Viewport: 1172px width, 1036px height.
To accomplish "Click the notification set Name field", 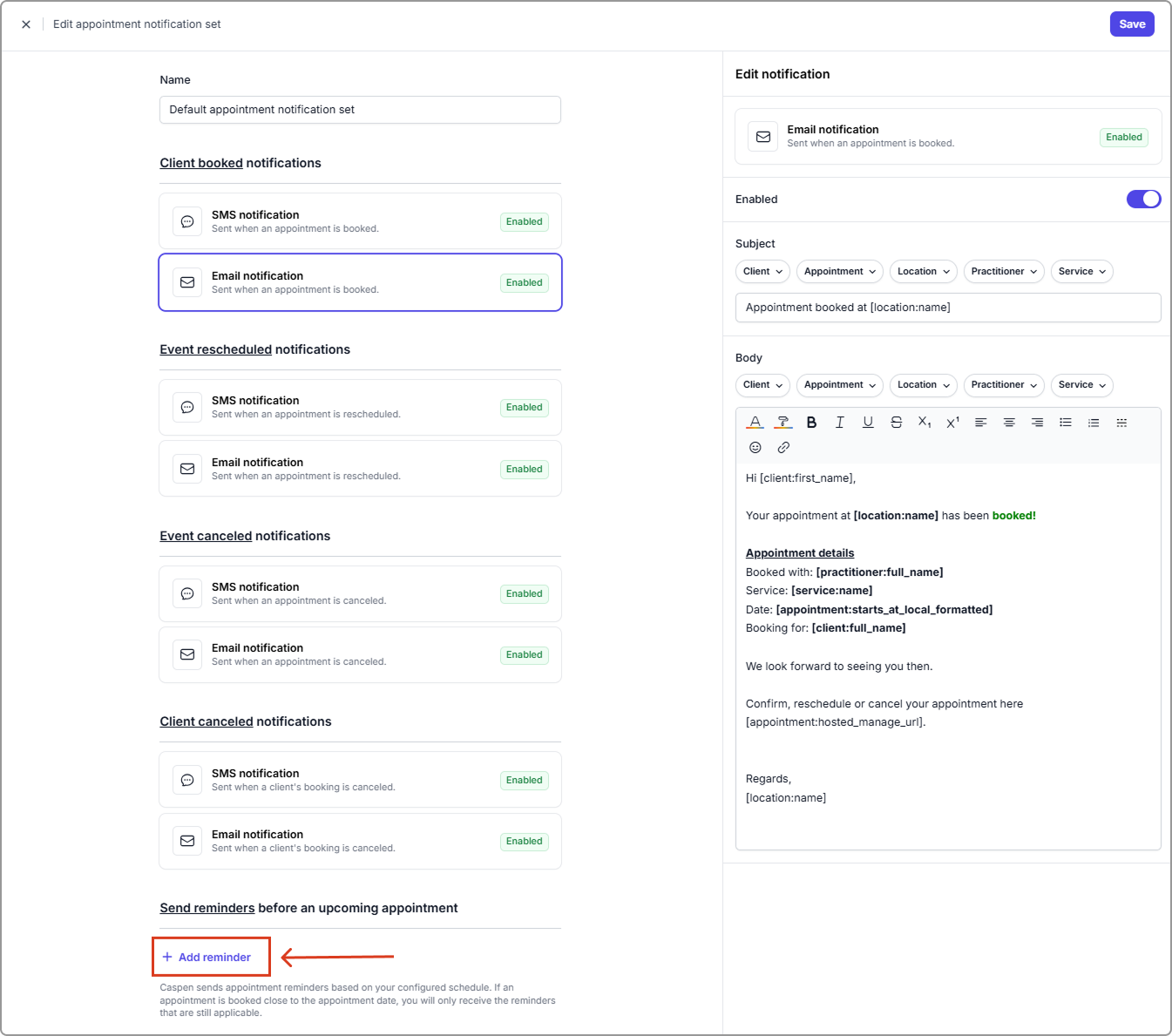I will pyautogui.click(x=360, y=110).
